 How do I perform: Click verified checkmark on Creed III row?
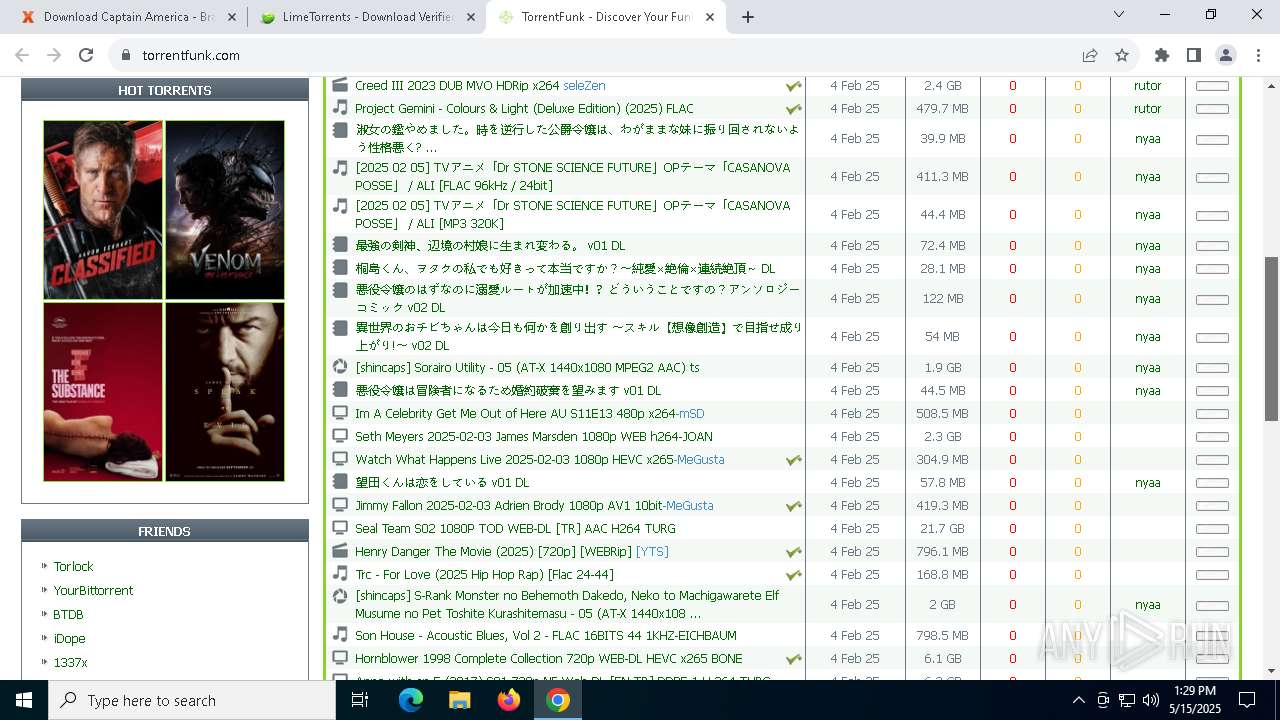click(794, 86)
